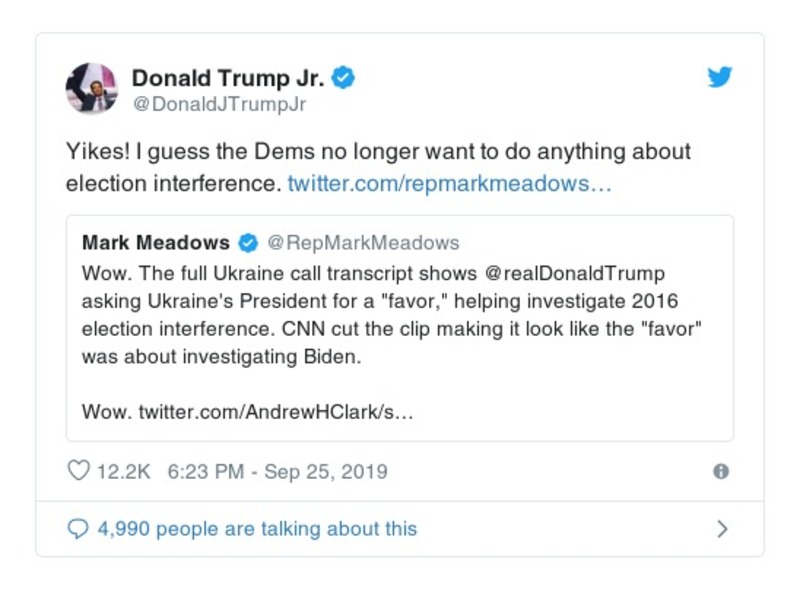Click Donald Trump Jr.'s profile avatar
This screenshot has height=607, width=800.
(x=92, y=88)
